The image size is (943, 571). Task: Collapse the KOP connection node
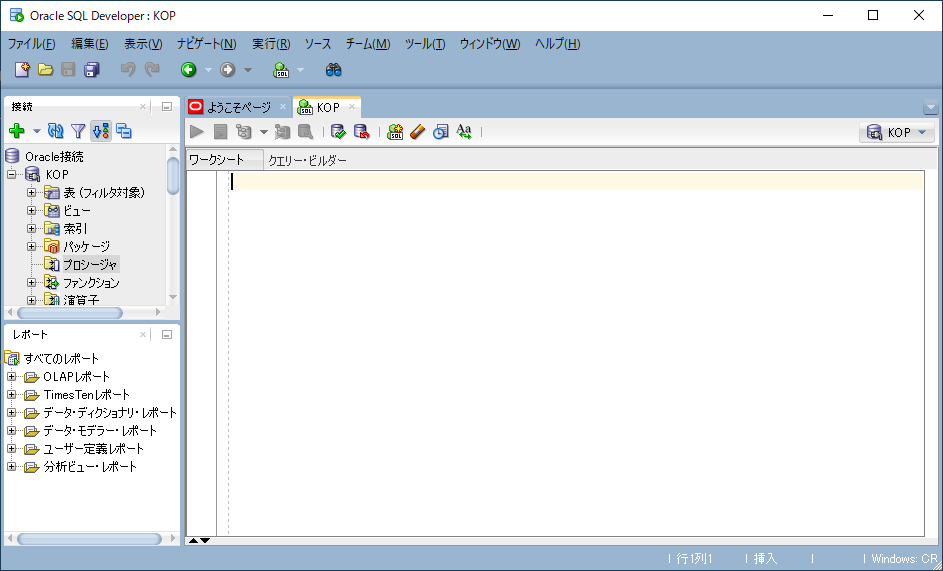[11, 174]
